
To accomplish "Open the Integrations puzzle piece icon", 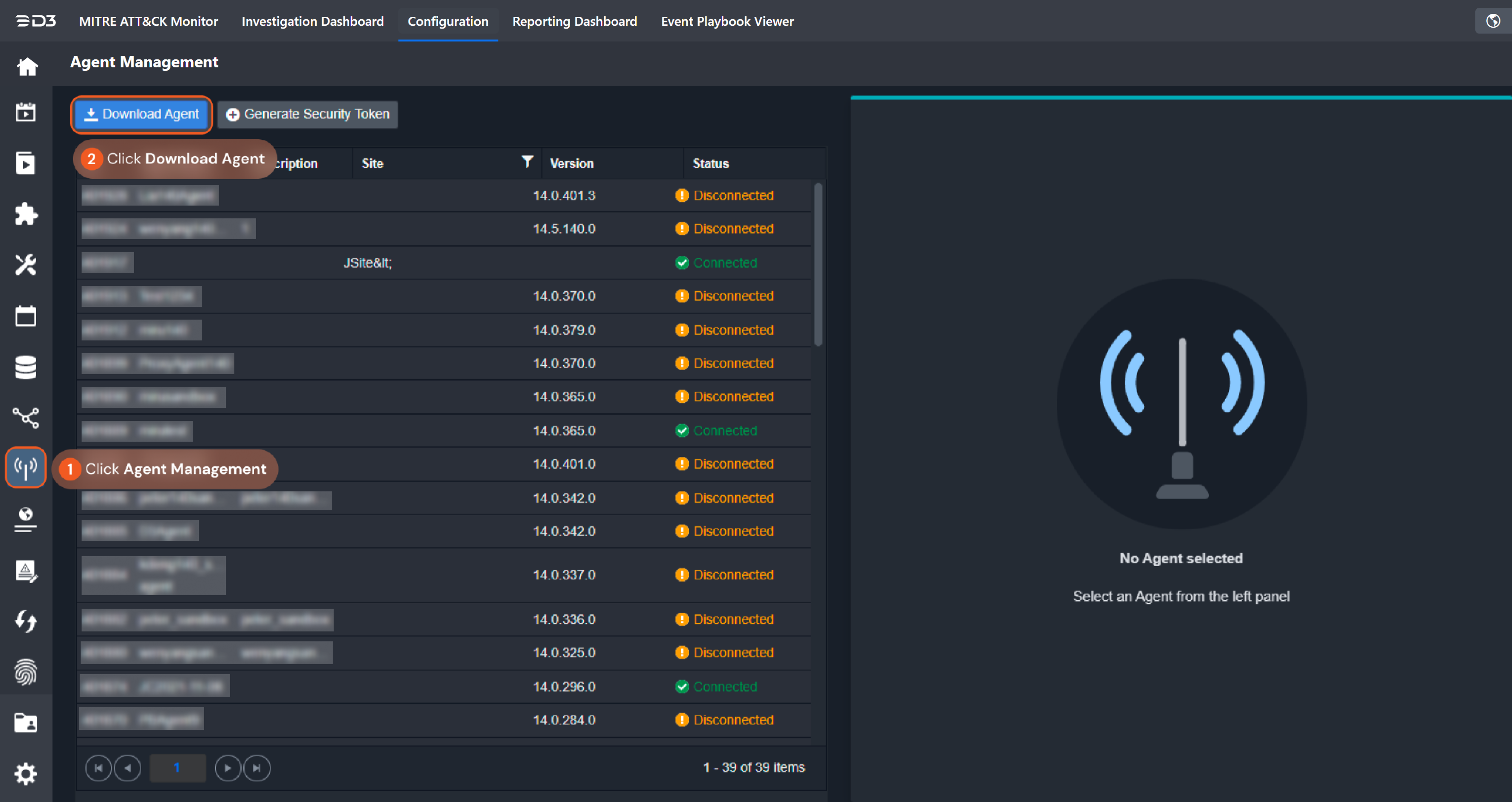I will pos(26,214).
